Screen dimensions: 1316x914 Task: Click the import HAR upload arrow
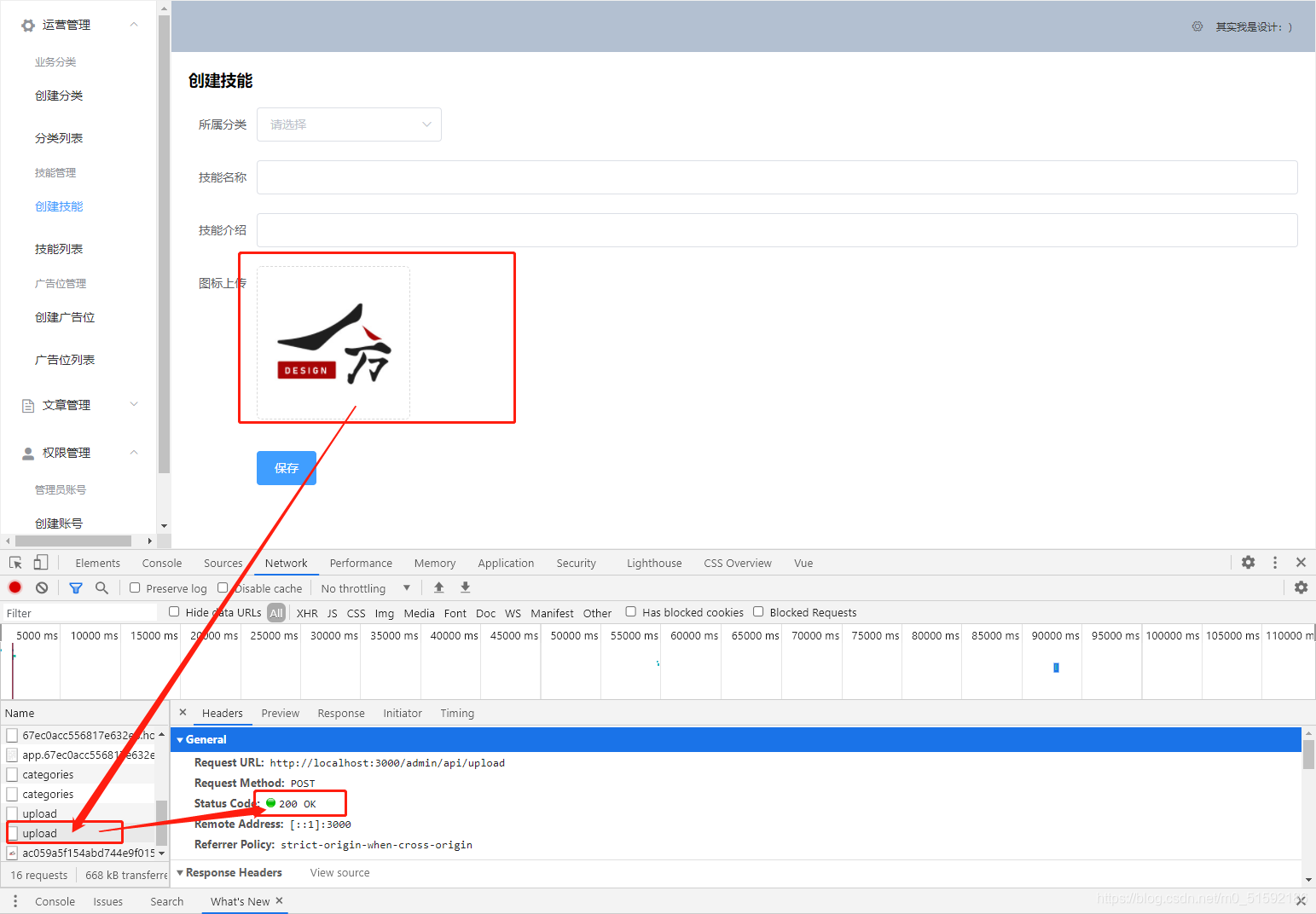pos(439,587)
